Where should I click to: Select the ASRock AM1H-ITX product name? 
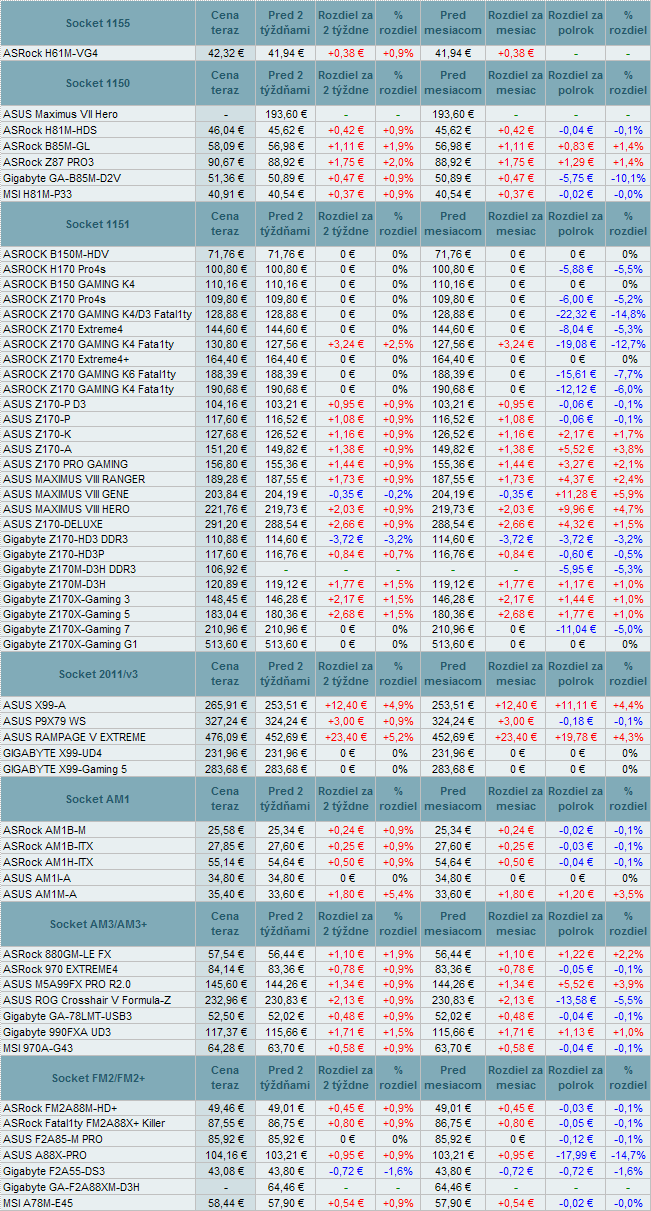48,862
